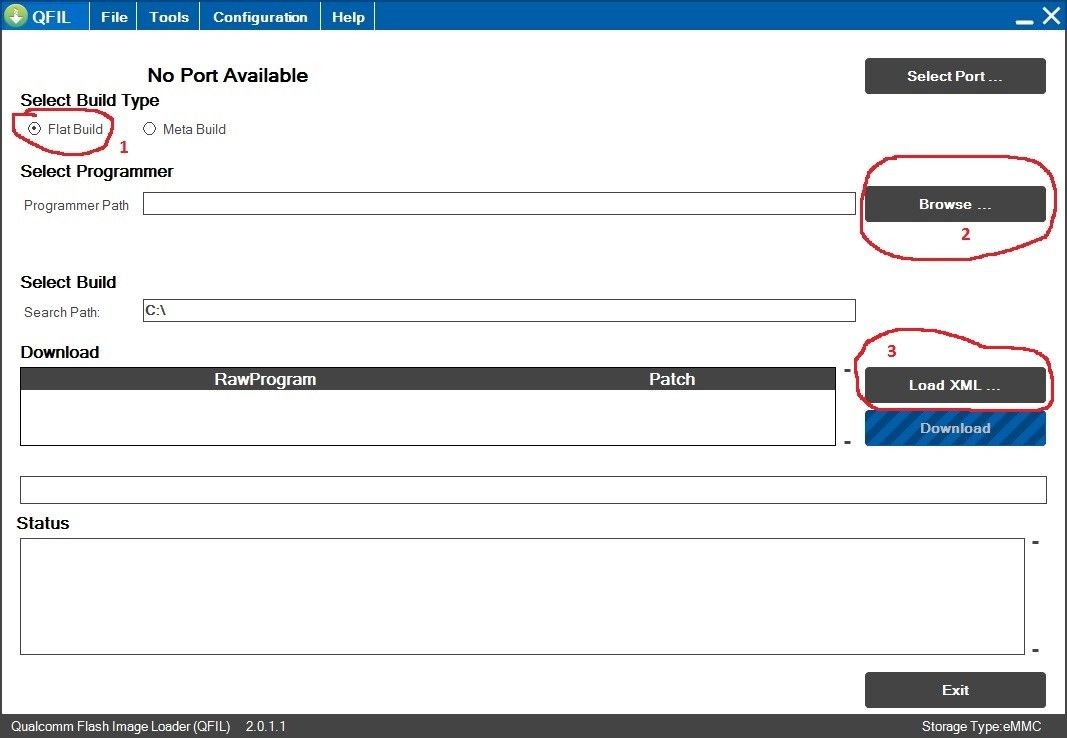The width and height of the screenshot is (1067, 738).
Task: Click the 'Status' heading label
Action: coord(43,523)
